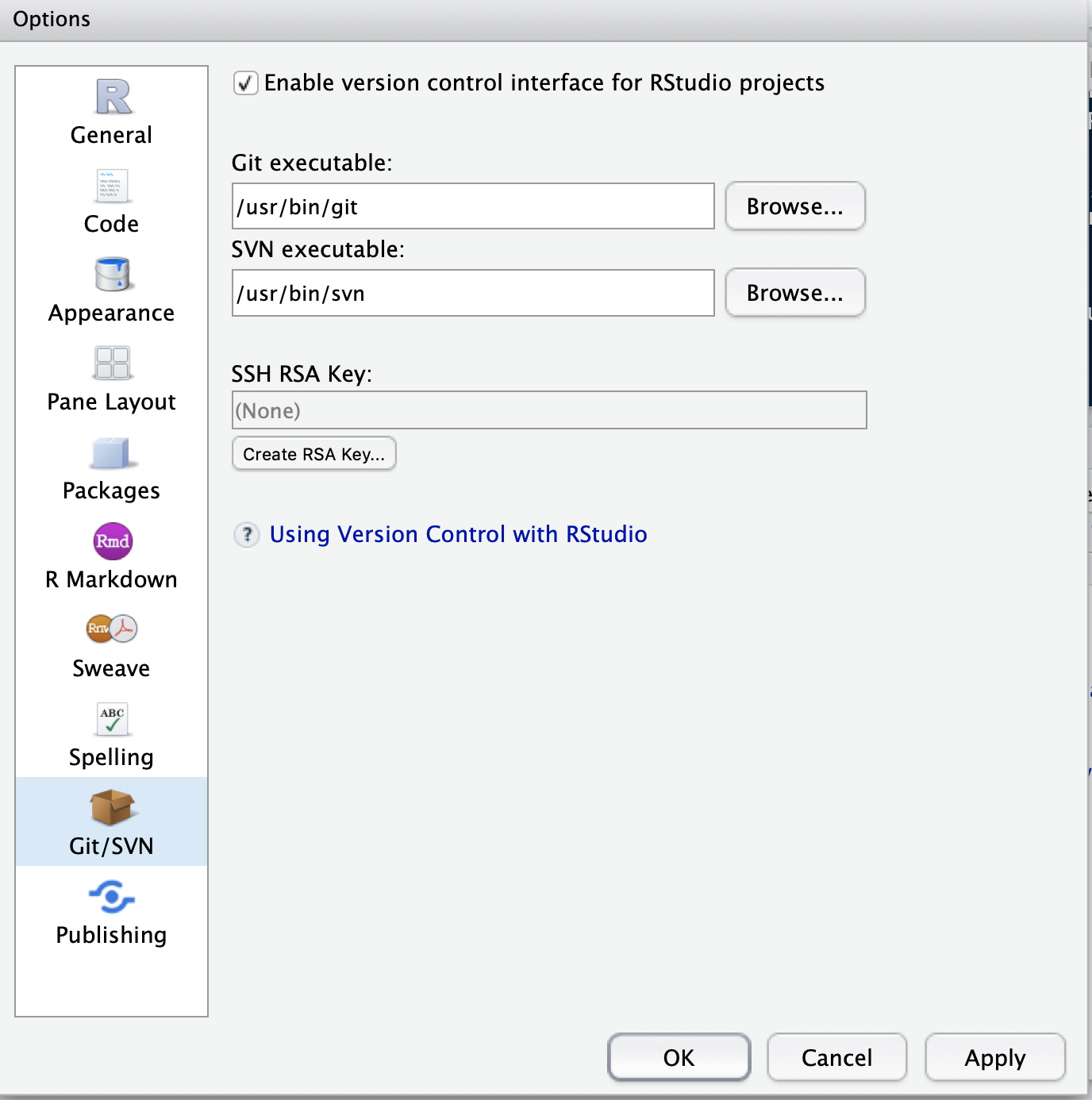Switch to Pane Layout section label
Screen dimensions: 1092x1100
coord(111,402)
